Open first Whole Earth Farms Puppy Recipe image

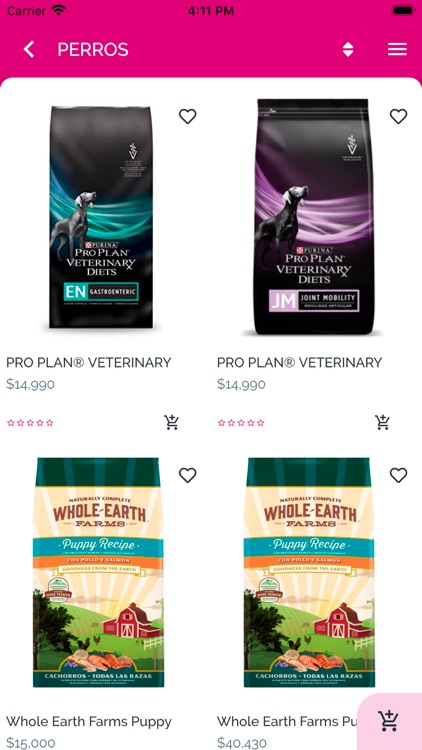pos(99,573)
